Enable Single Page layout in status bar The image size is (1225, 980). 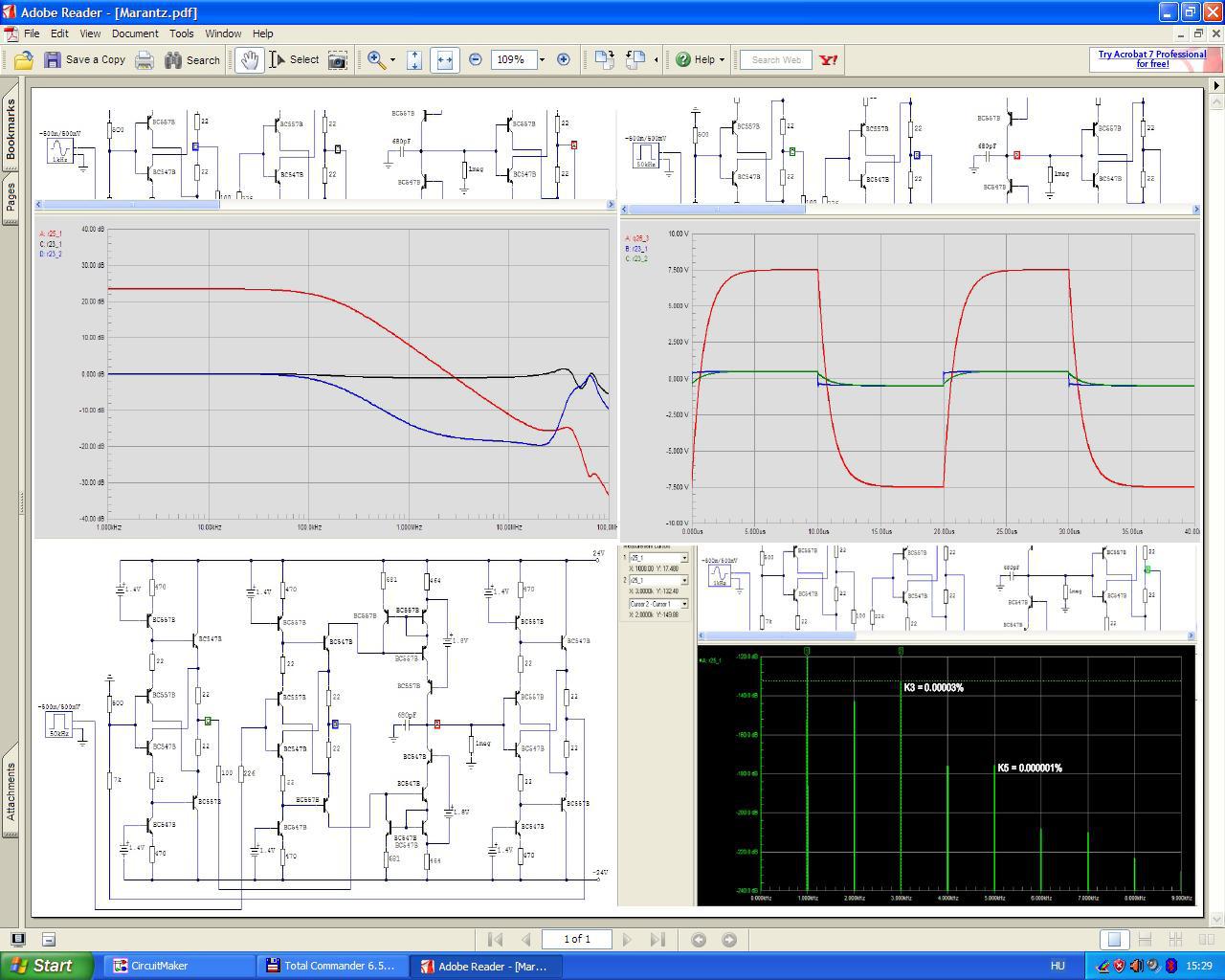(1113, 940)
